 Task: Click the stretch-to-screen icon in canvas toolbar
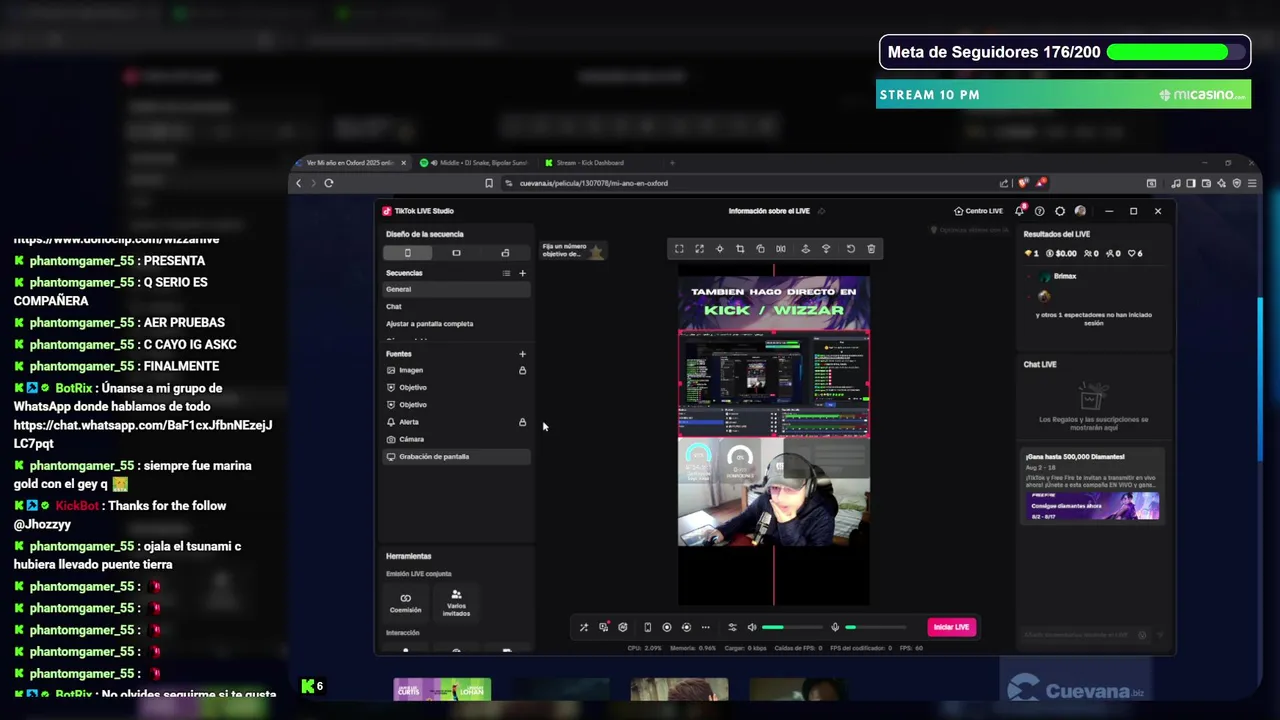tap(699, 249)
